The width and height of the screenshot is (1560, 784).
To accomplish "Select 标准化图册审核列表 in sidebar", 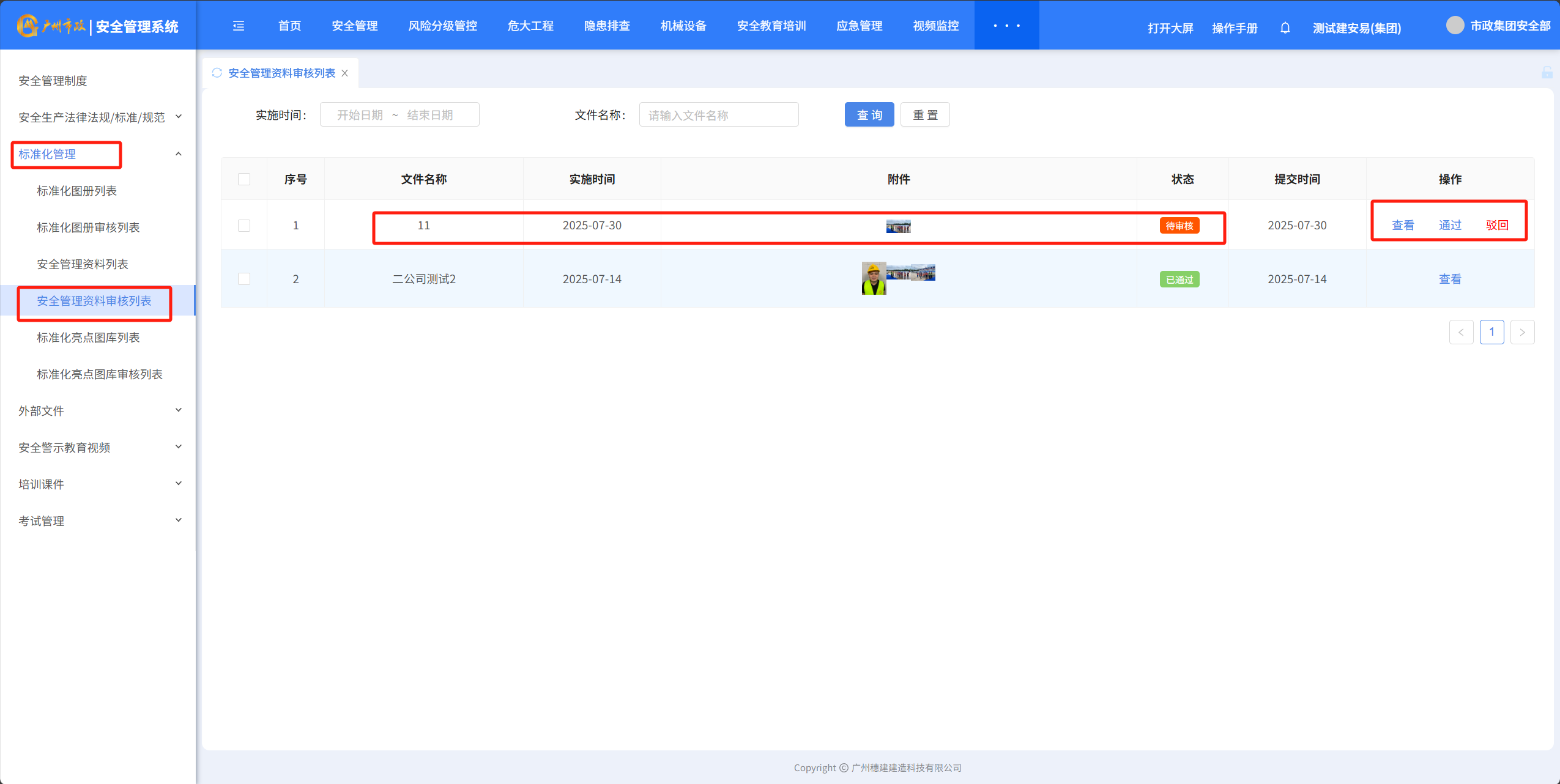I will [88, 227].
